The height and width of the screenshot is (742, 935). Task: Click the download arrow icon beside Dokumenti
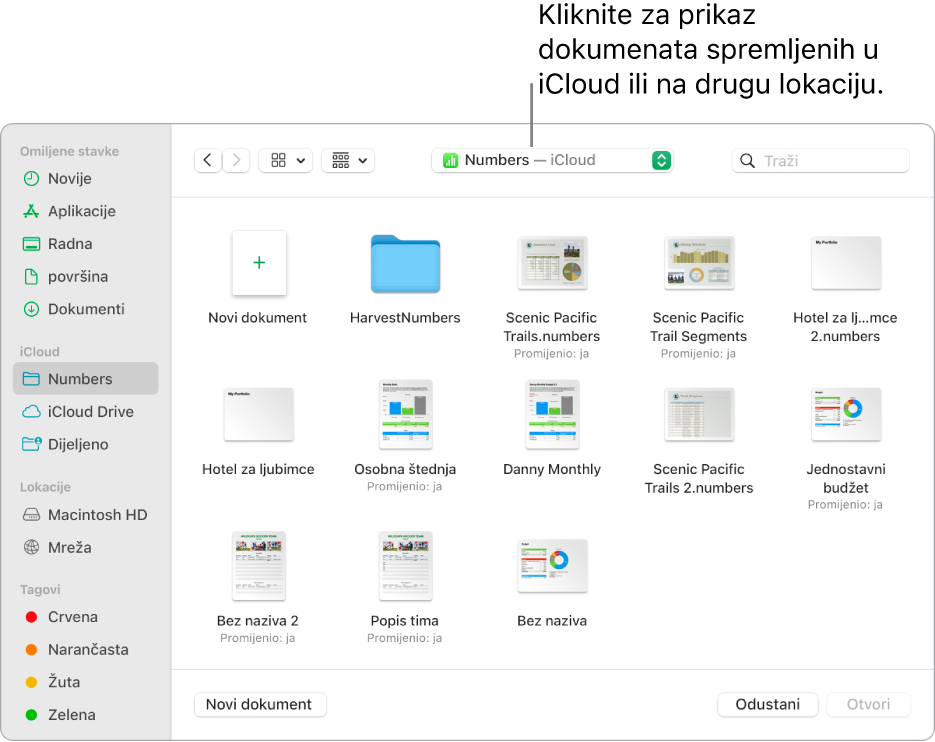31,309
